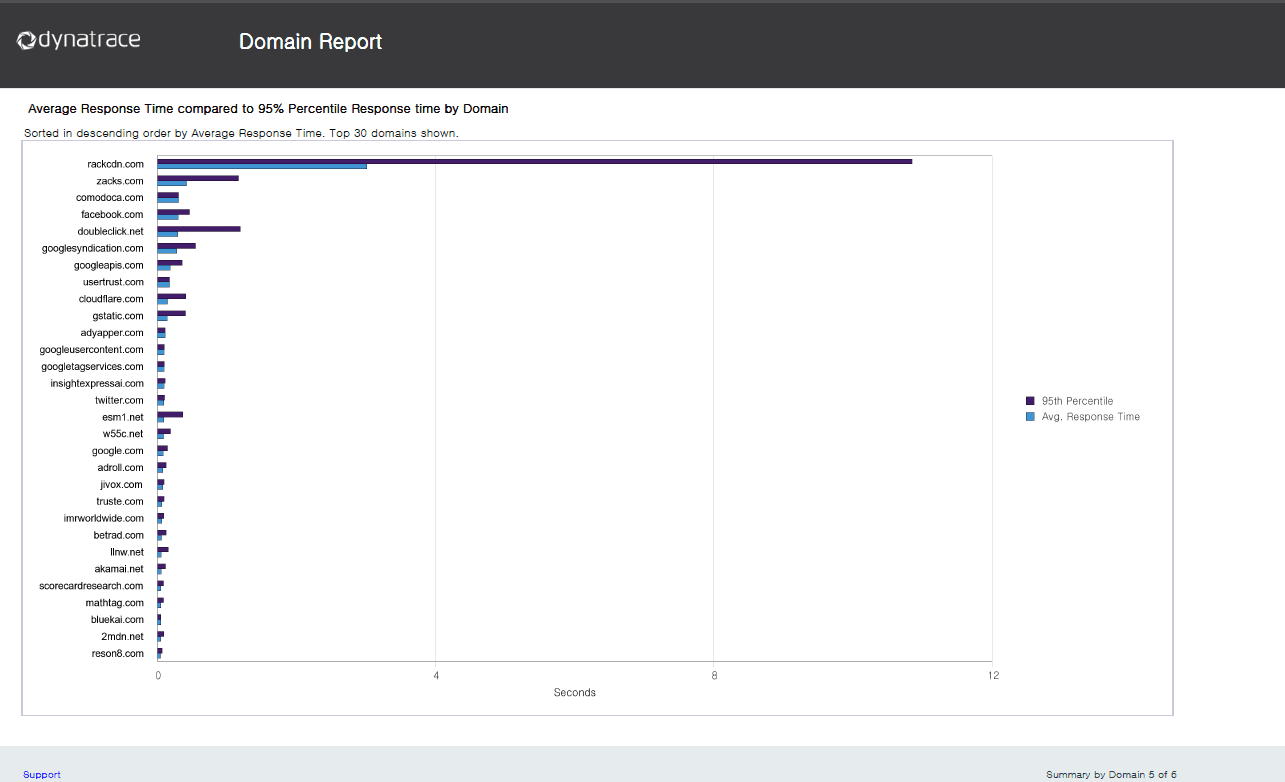Click rackcdn.com average response bar
The height and width of the screenshot is (782, 1285).
(262, 166)
